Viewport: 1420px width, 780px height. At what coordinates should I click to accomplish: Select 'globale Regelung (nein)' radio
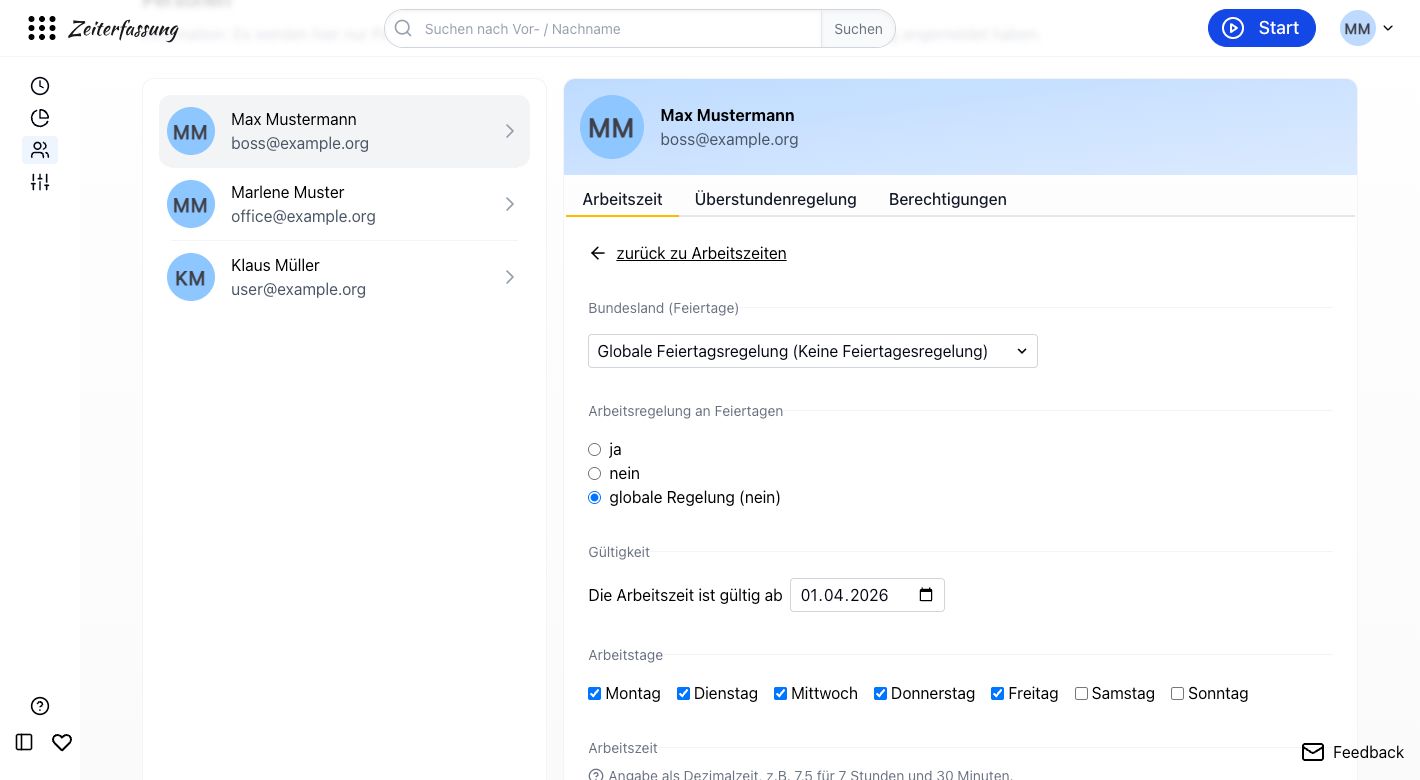pos(595,498)
